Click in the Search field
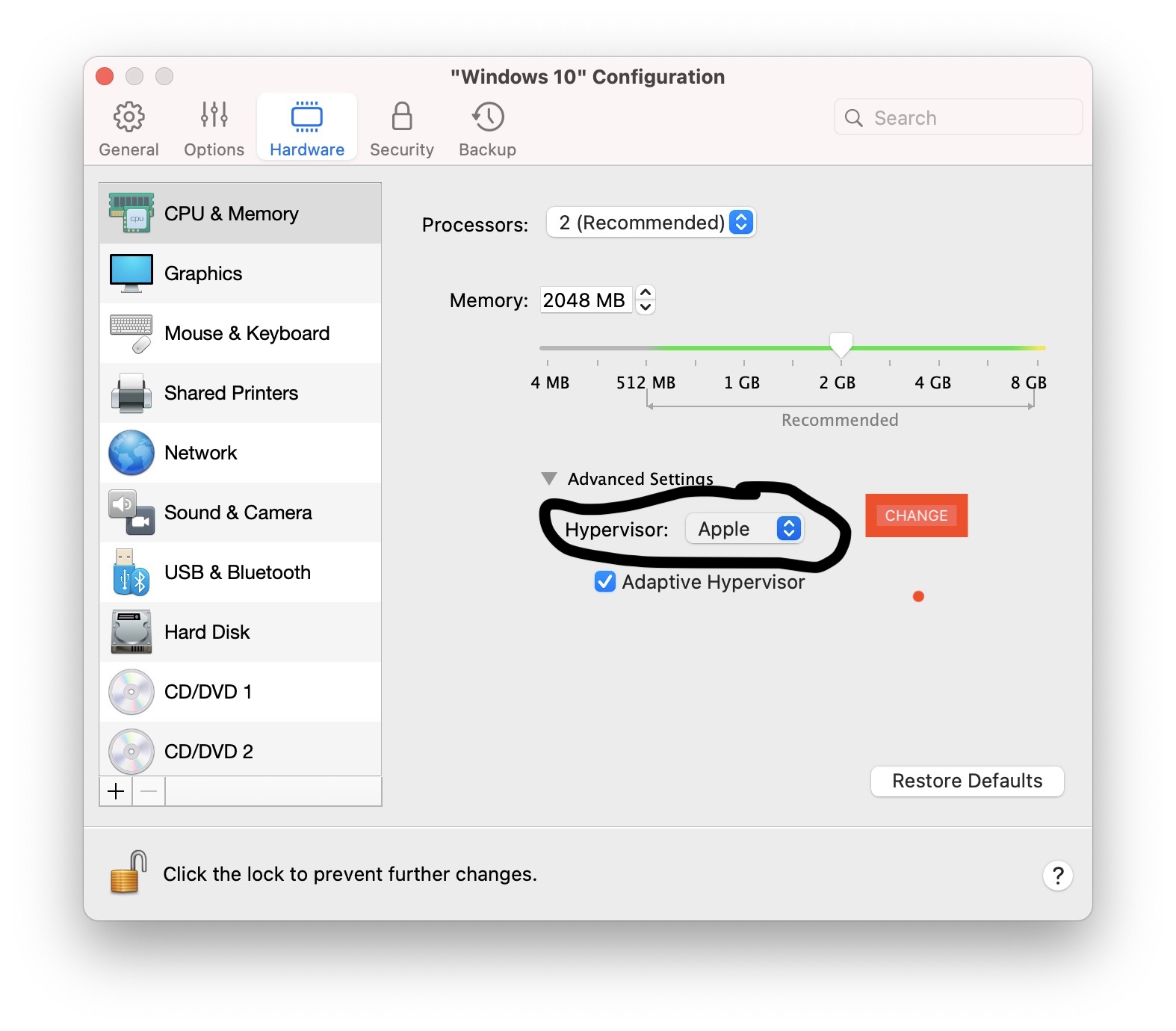The height and width of the screenshot is (1031, 1176). click(x=958, y=117)
